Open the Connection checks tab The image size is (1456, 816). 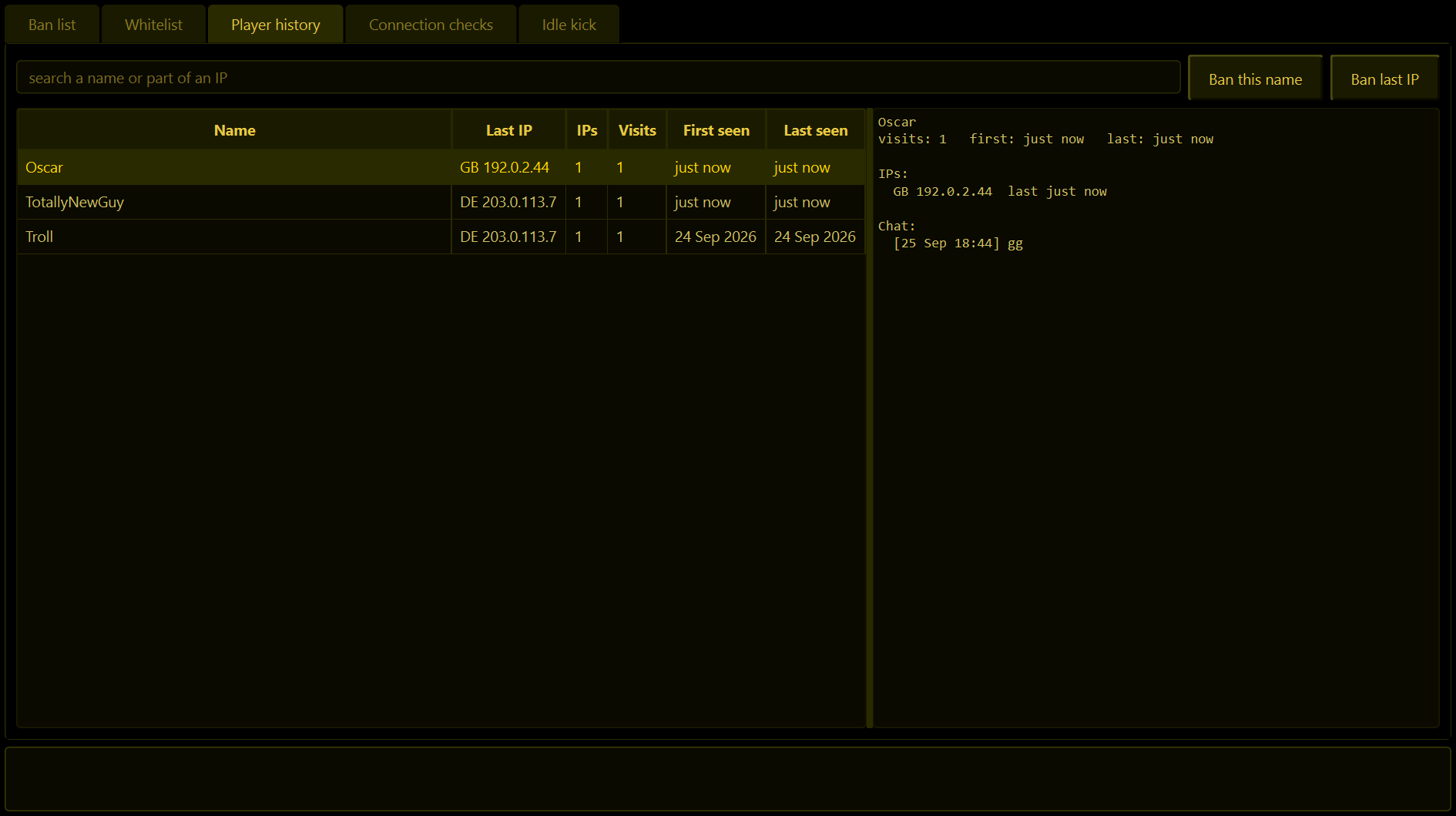(x=431, y=25)
